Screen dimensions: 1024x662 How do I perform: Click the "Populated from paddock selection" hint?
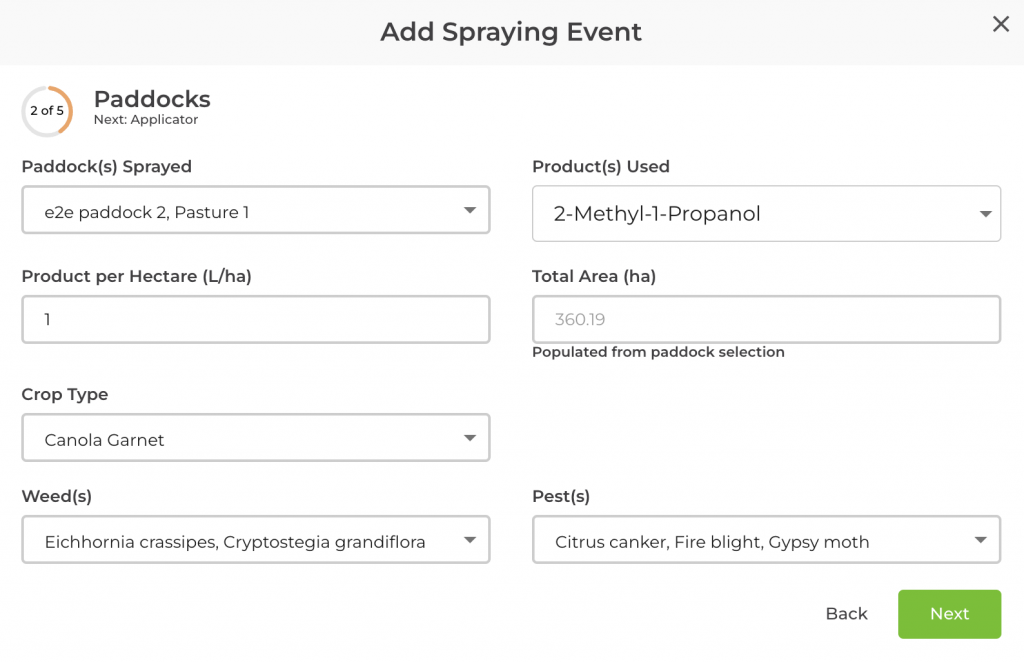click(658, 352)
